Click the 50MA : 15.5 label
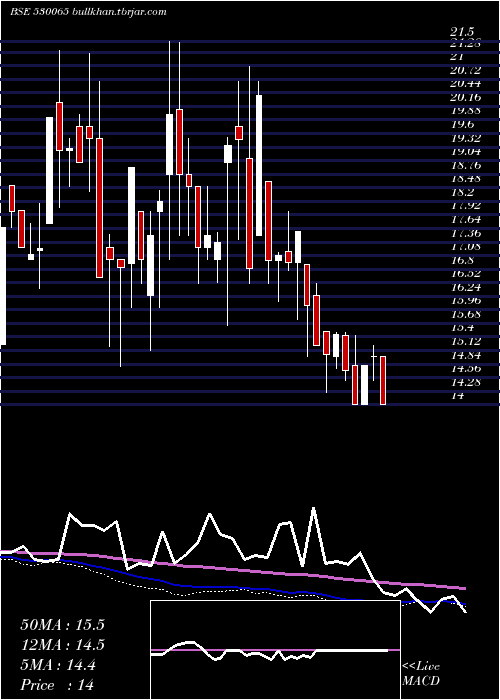This screenshot has height=700, width=500. pyautogui.click(x=62, y=625)
